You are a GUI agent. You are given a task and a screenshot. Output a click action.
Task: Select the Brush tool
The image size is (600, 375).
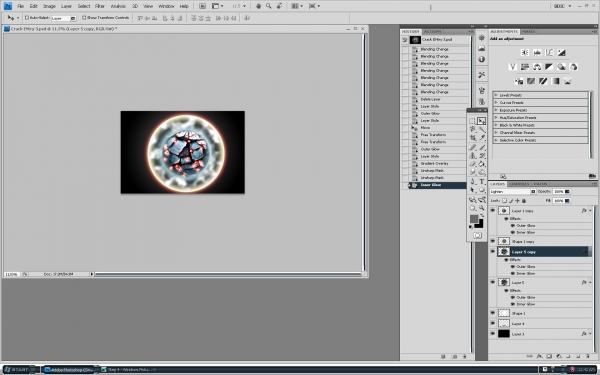(x=482, y=147)
